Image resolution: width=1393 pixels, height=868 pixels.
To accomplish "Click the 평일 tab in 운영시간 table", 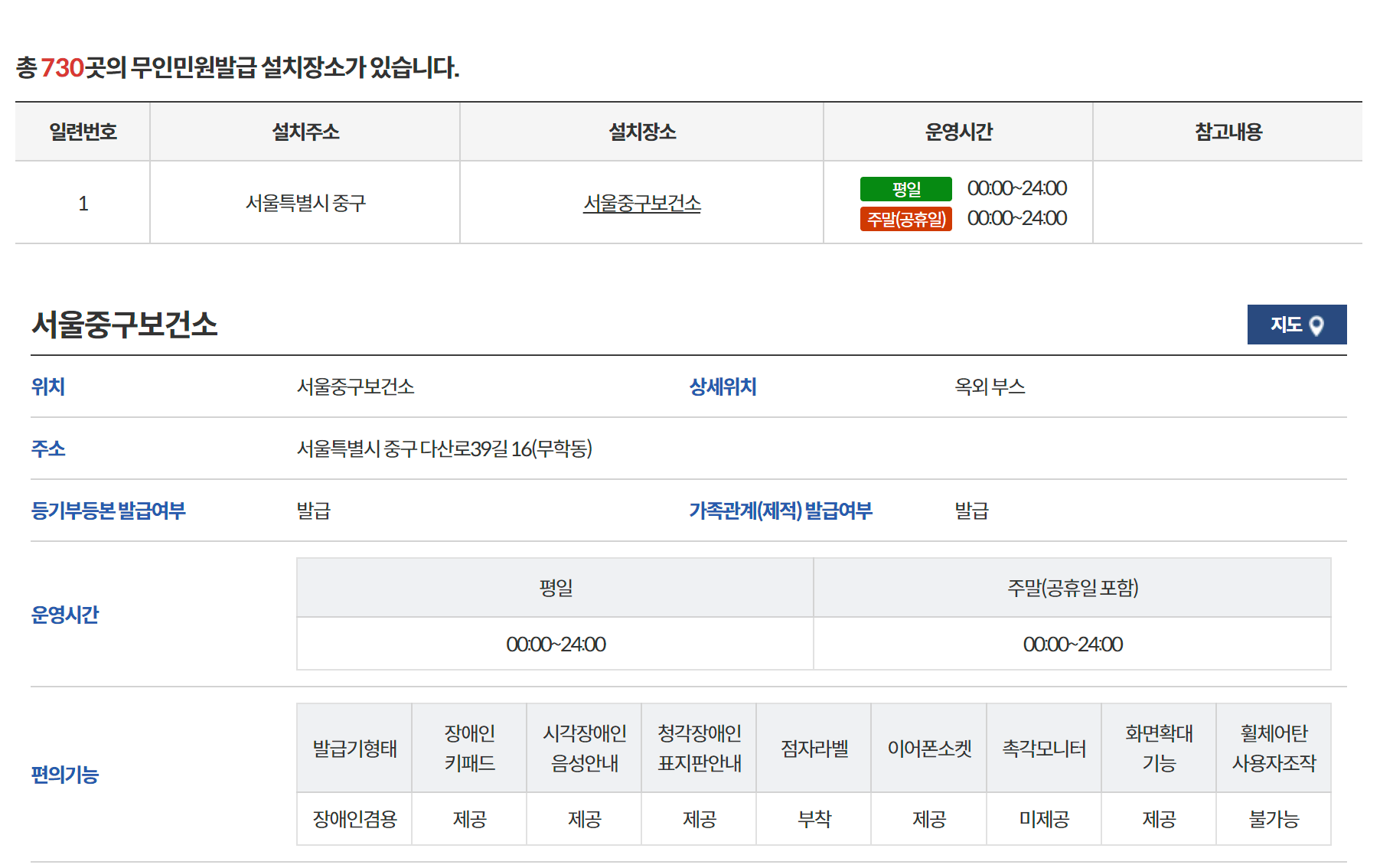I will pos(554,587).
